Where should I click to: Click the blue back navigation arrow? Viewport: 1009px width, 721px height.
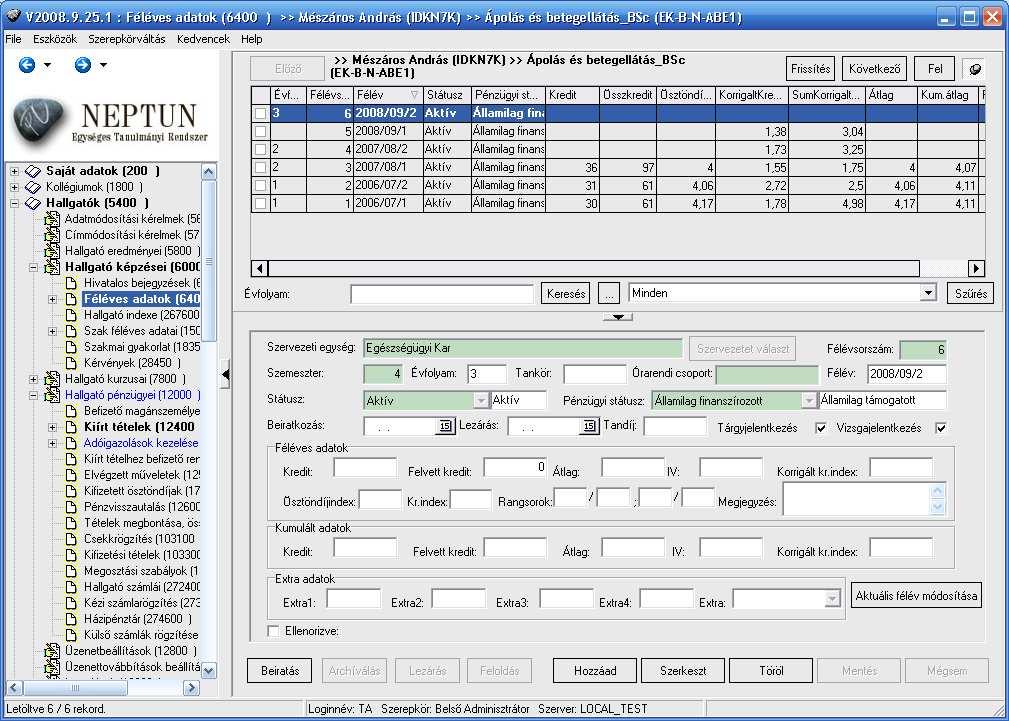(26, 64)
